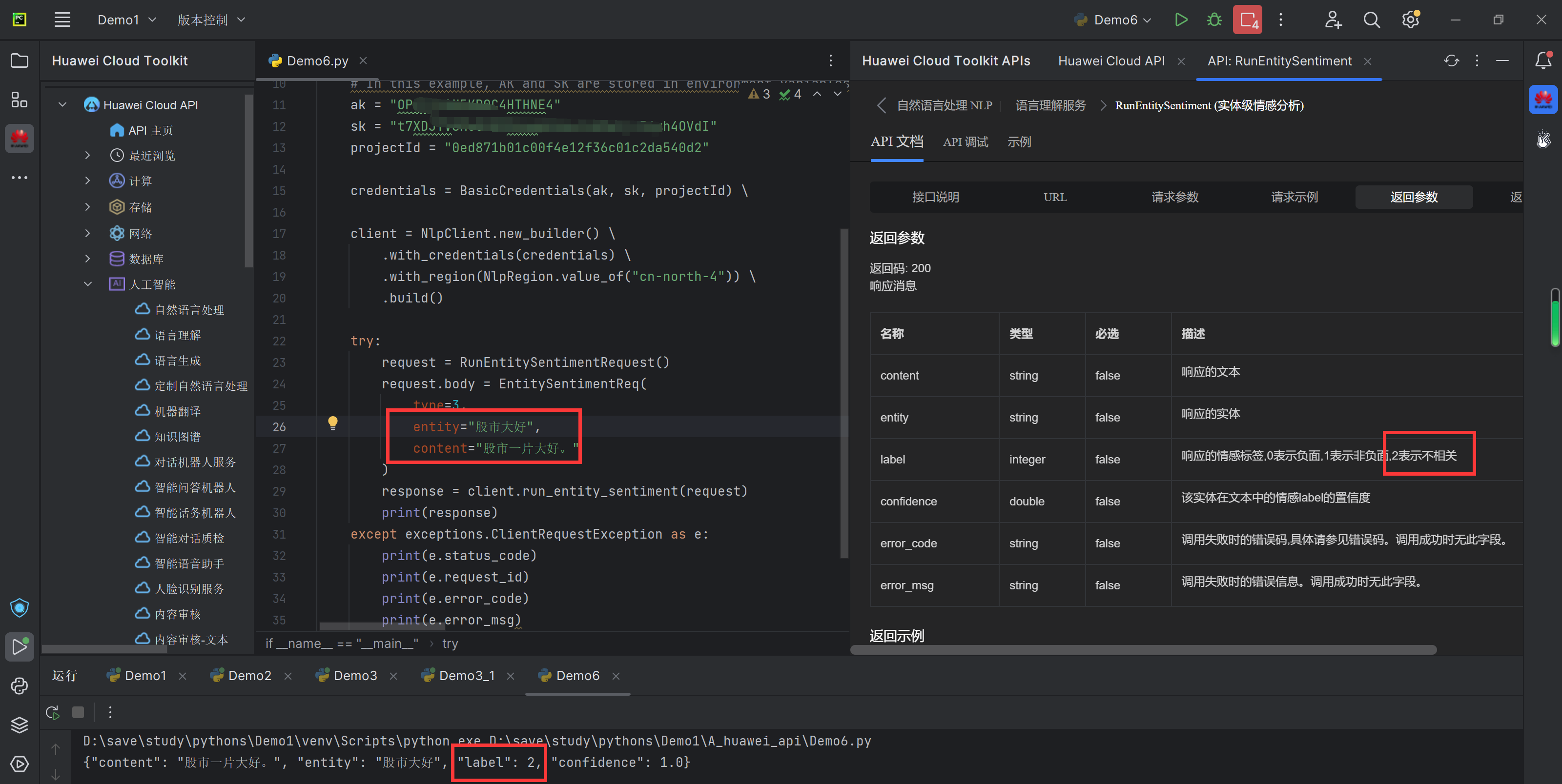
Task: Rerun Demo6 in the run panel
Action: click(53, 712)
